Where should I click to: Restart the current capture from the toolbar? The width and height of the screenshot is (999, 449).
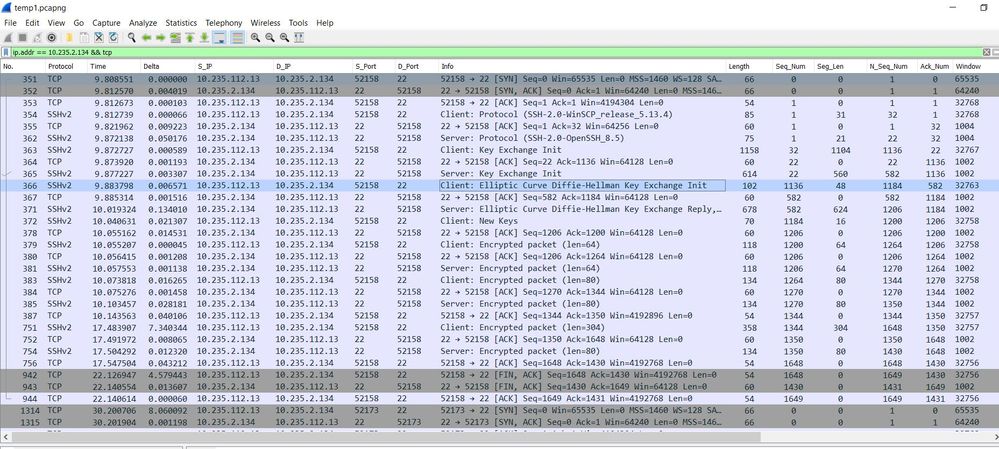click(37, 38)
